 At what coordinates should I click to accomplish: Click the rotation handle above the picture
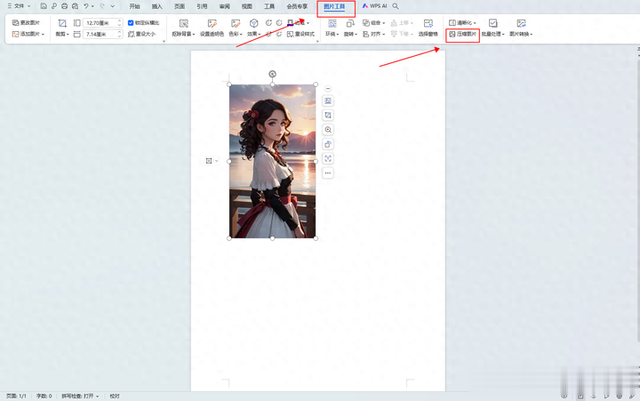(x=272, y=74)
